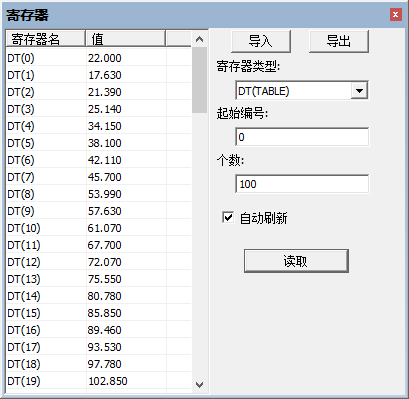Click the import 导入 button
409x399 pixels.
tap(261, 41)
